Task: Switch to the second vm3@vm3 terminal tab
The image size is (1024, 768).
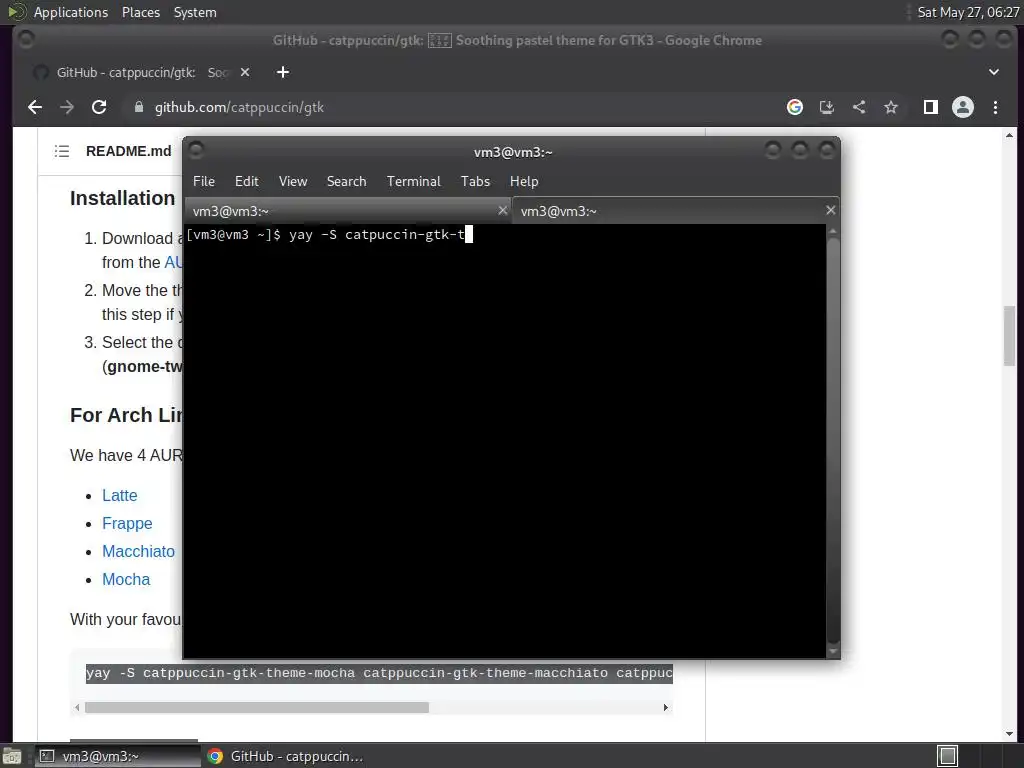Action: (x=676, y=211)
